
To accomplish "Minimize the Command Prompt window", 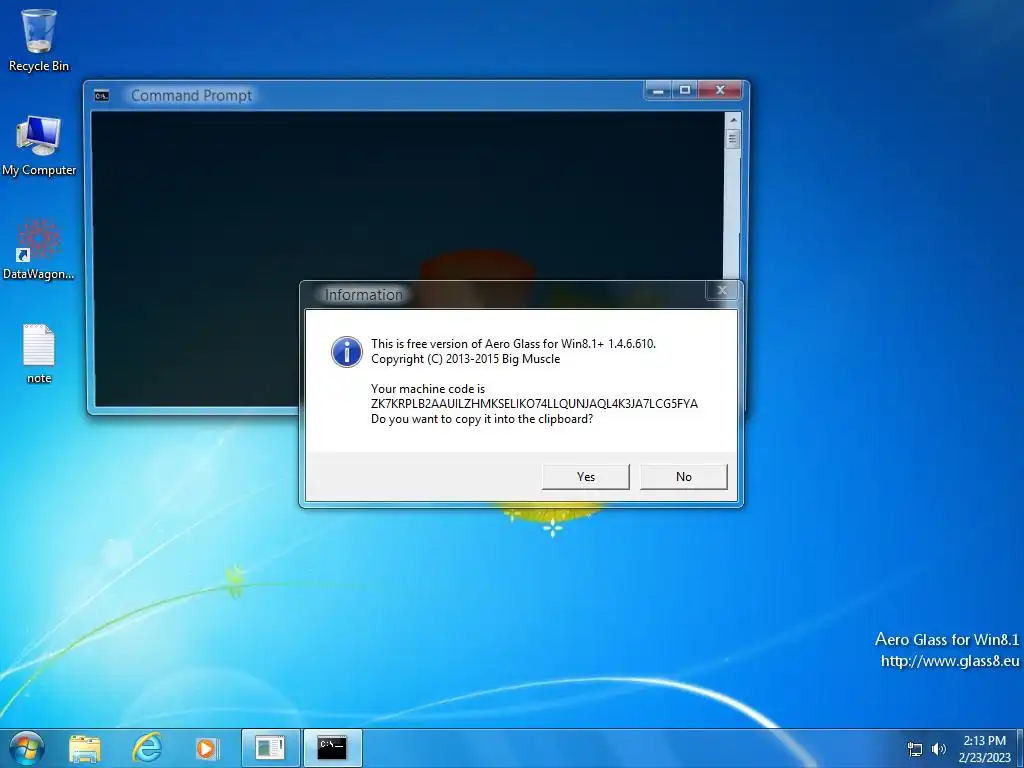I will (x=658, y=91).
